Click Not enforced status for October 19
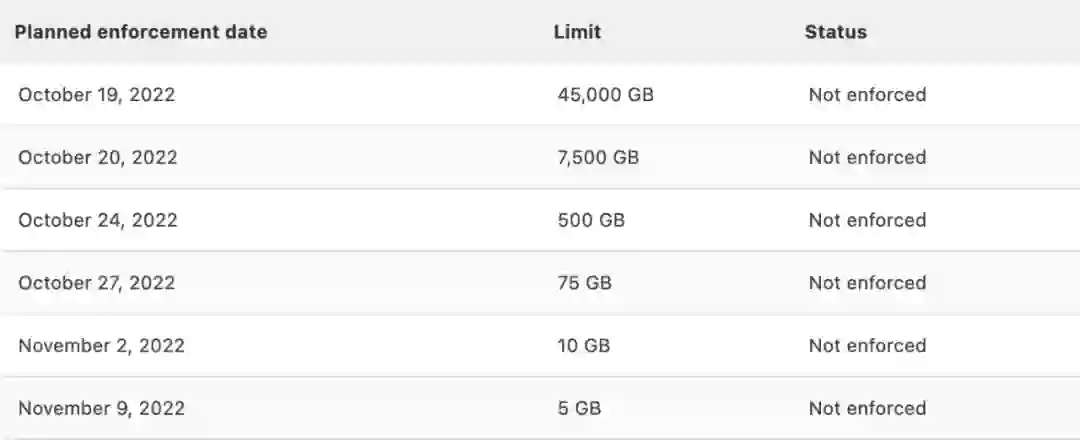This screenshot has height=440, width=1080. coord(867,95)
